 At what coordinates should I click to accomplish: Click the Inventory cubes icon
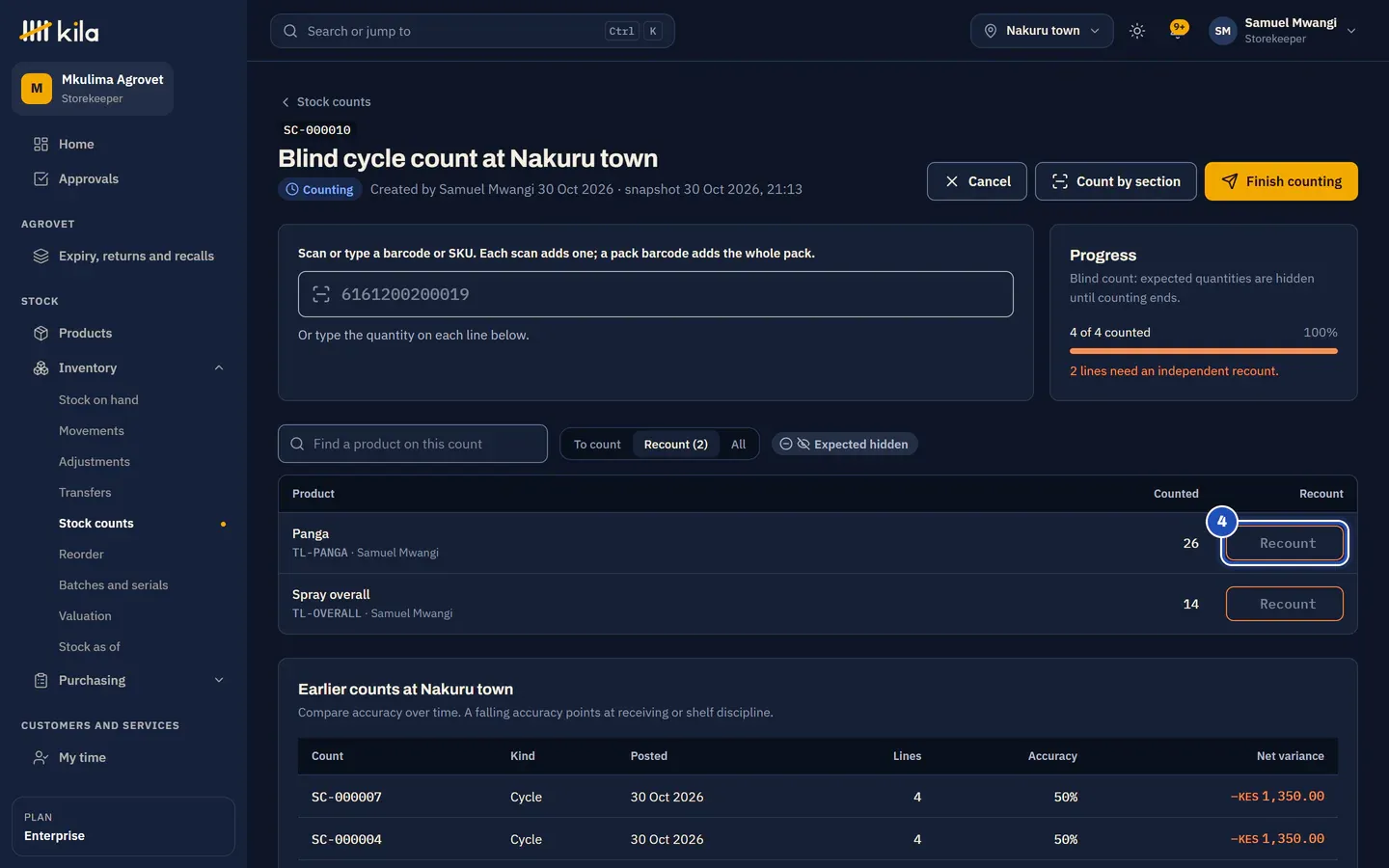tap(41, 367)
